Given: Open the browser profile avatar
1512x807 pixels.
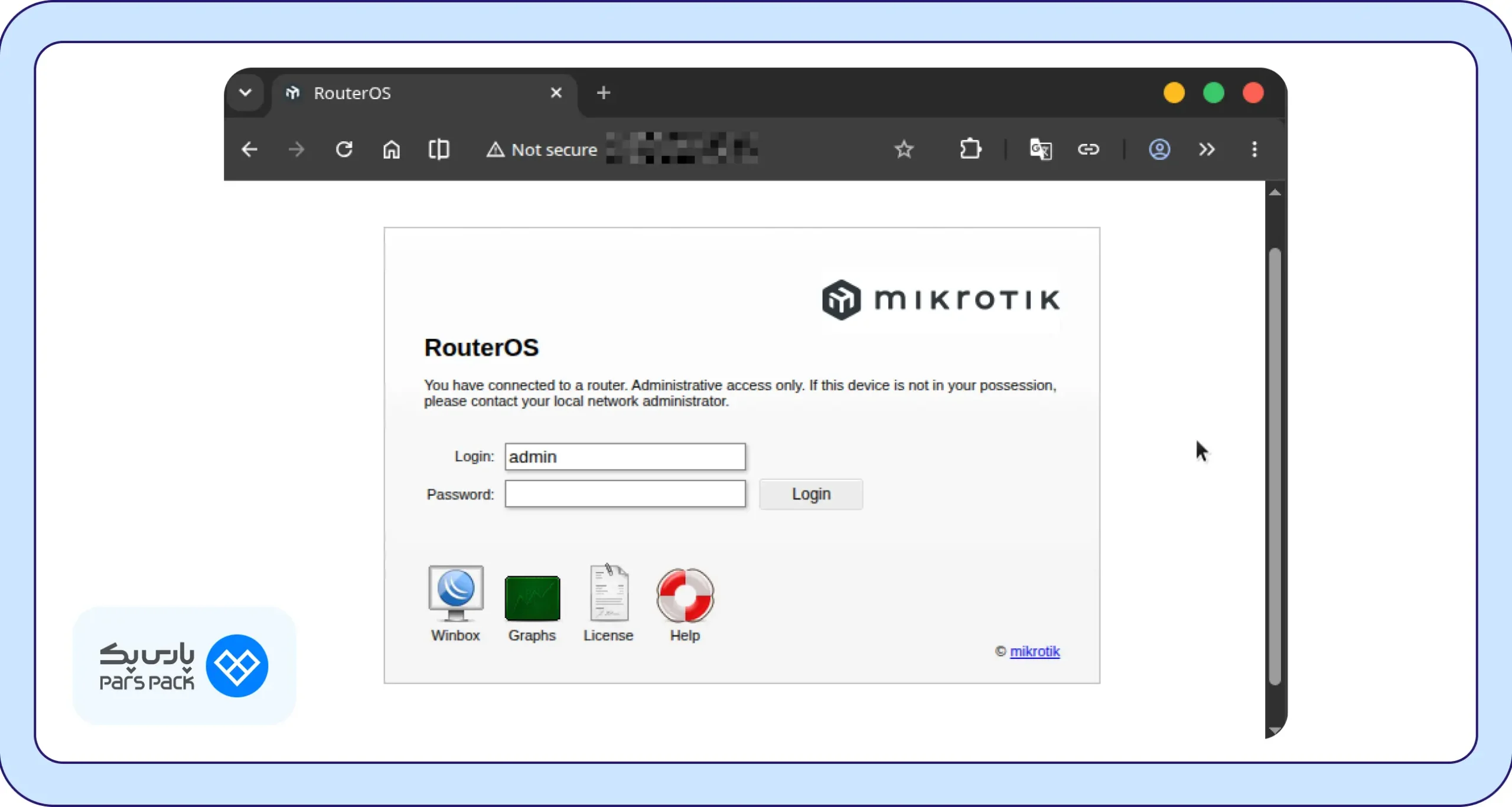Looking at the screenshot, I should point(1159,149).
